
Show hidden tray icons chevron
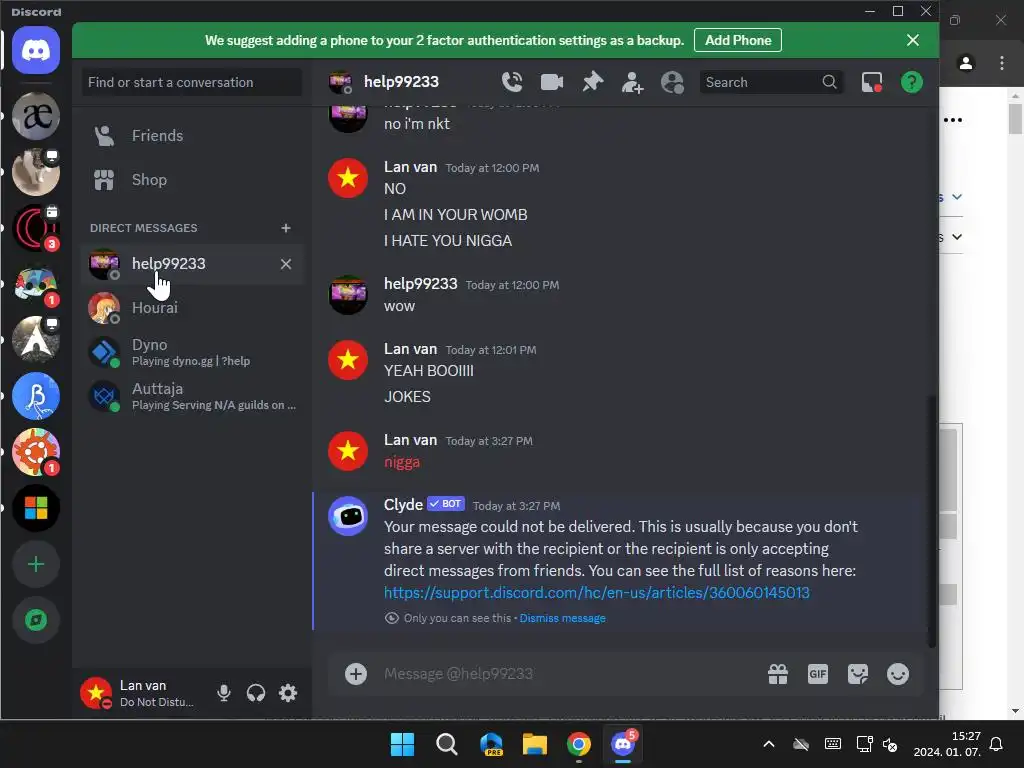(x=769, y=744)
